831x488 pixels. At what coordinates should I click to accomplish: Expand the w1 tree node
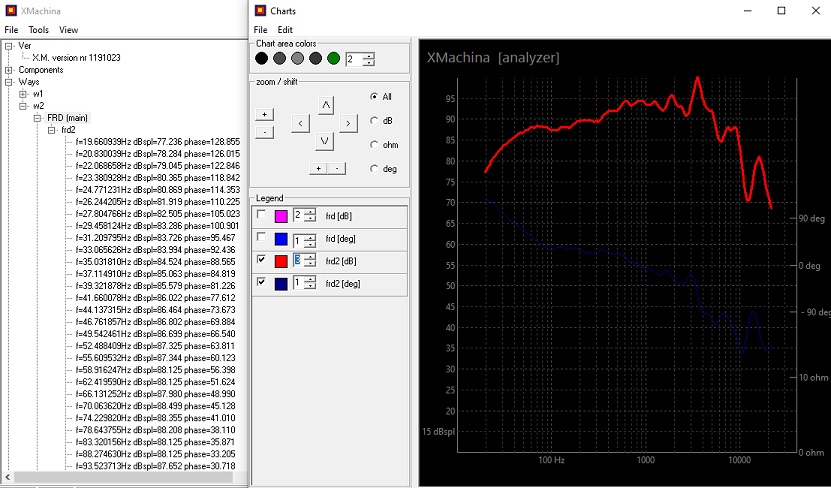point(23,94)
